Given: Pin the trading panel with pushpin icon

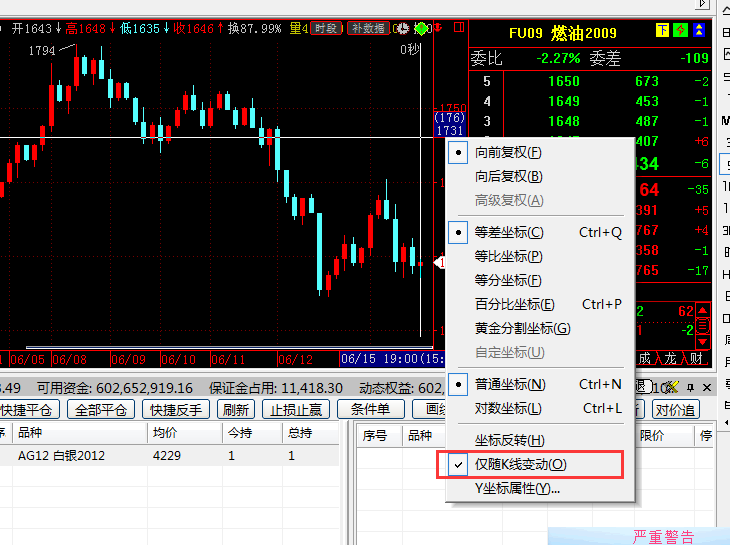Looking at the screenshot, I should tap(690, 387).
